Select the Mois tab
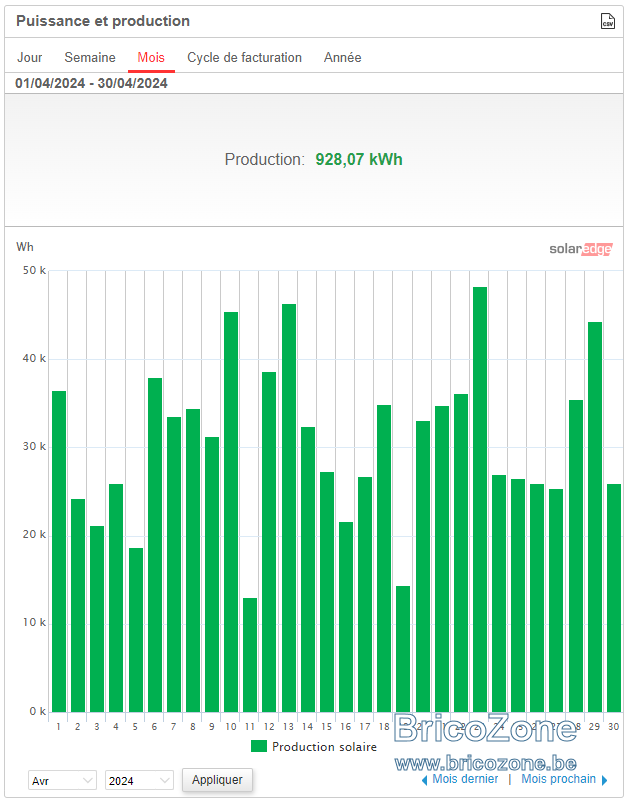This screenshot has width=630, height=807. tap(151, 57)
